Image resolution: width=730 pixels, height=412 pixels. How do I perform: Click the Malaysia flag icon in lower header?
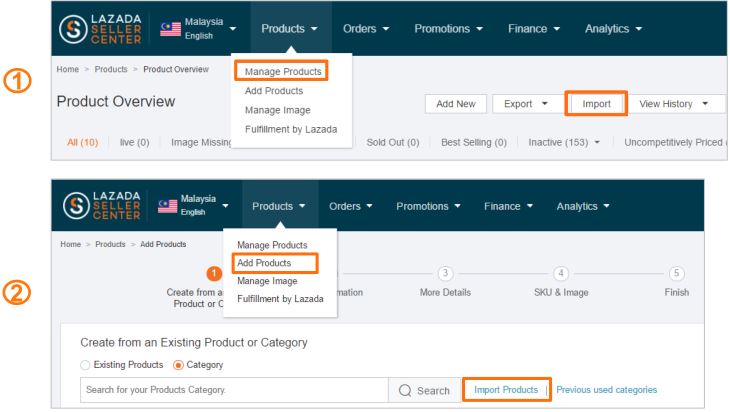click(x=168, y=206)
